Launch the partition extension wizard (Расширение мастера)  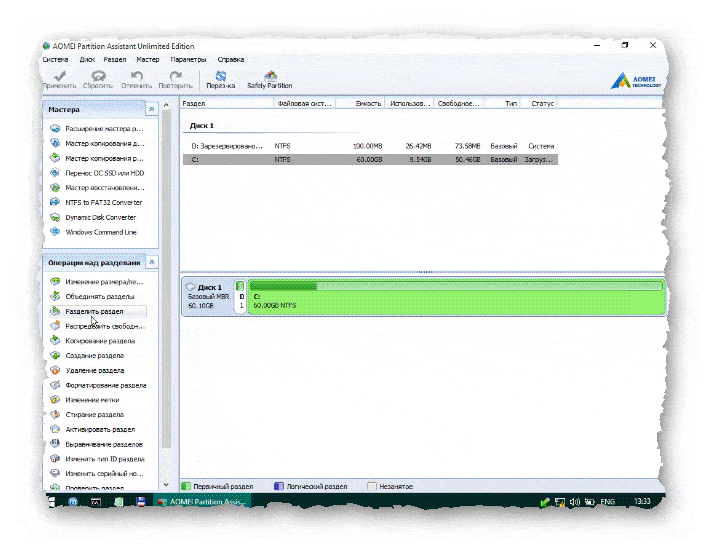click(x=97, y=129)
